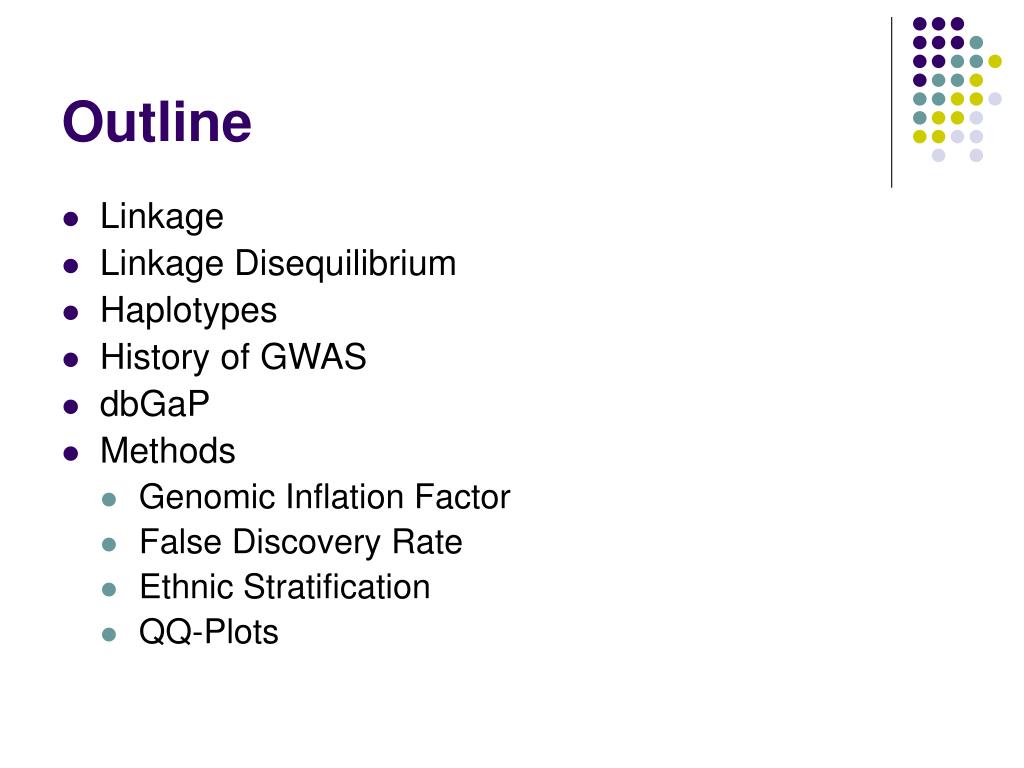Click the History of GWAS text
This screenshot has width=1024, height=768.
coord(232,357)
